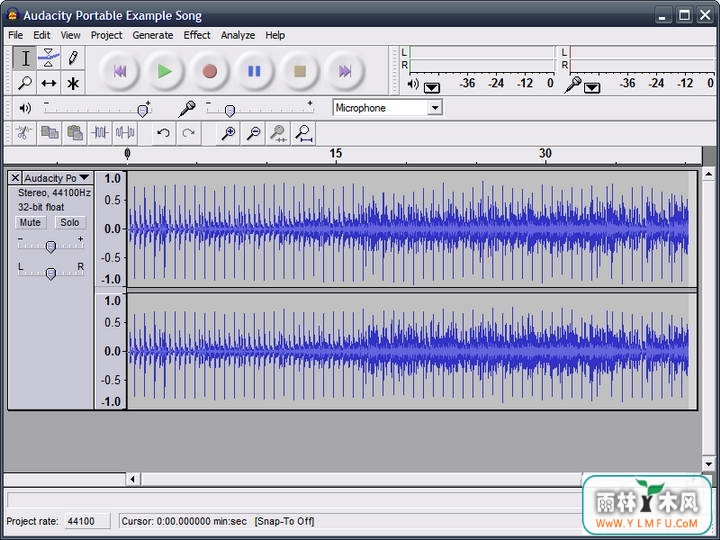Click the Project rate 44100 field

point(87,521)
